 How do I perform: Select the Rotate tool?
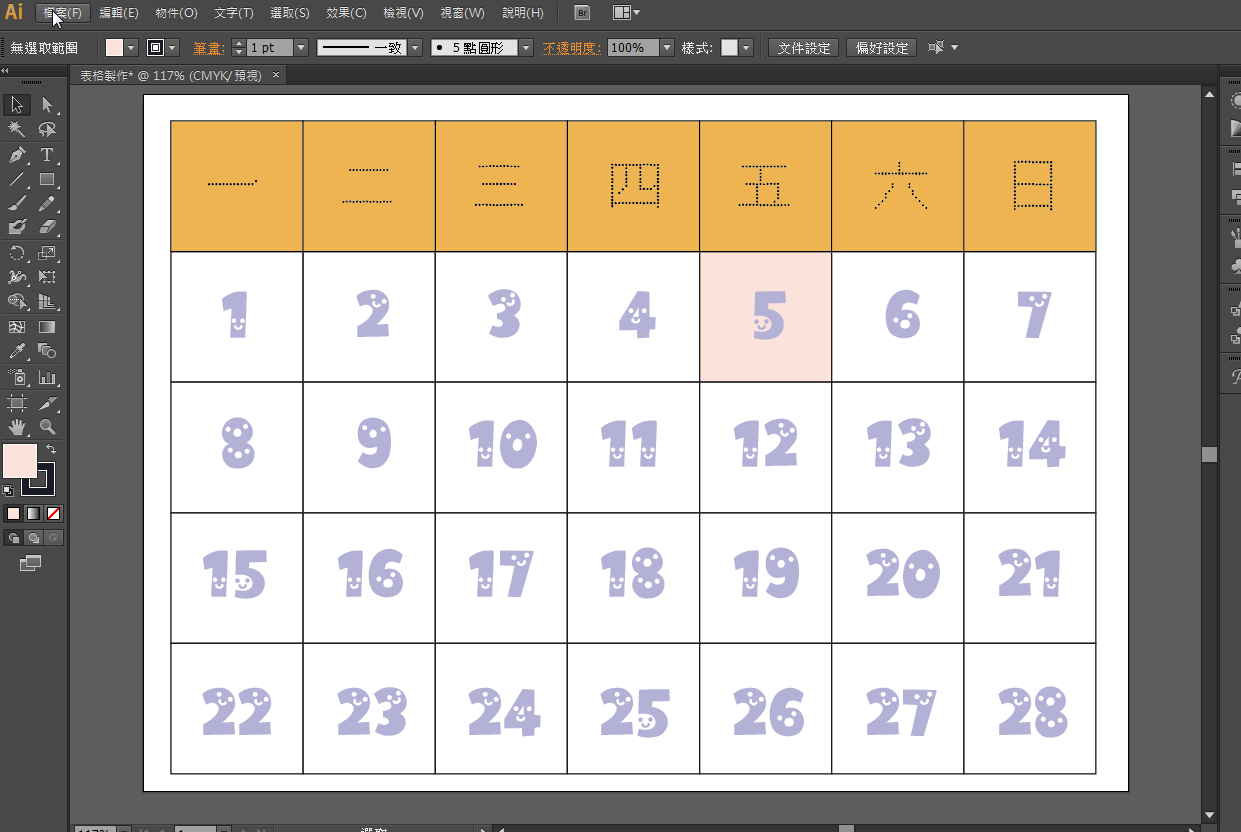click(x=16, y=253)
